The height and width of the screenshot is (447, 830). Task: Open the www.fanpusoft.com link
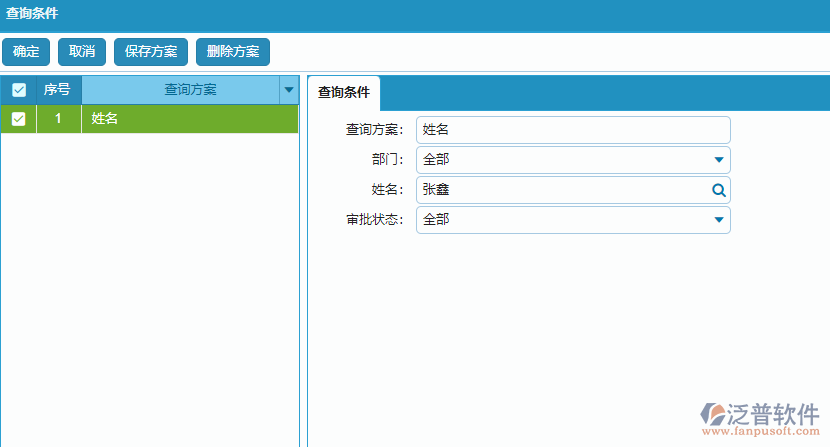tap(760, 432)
